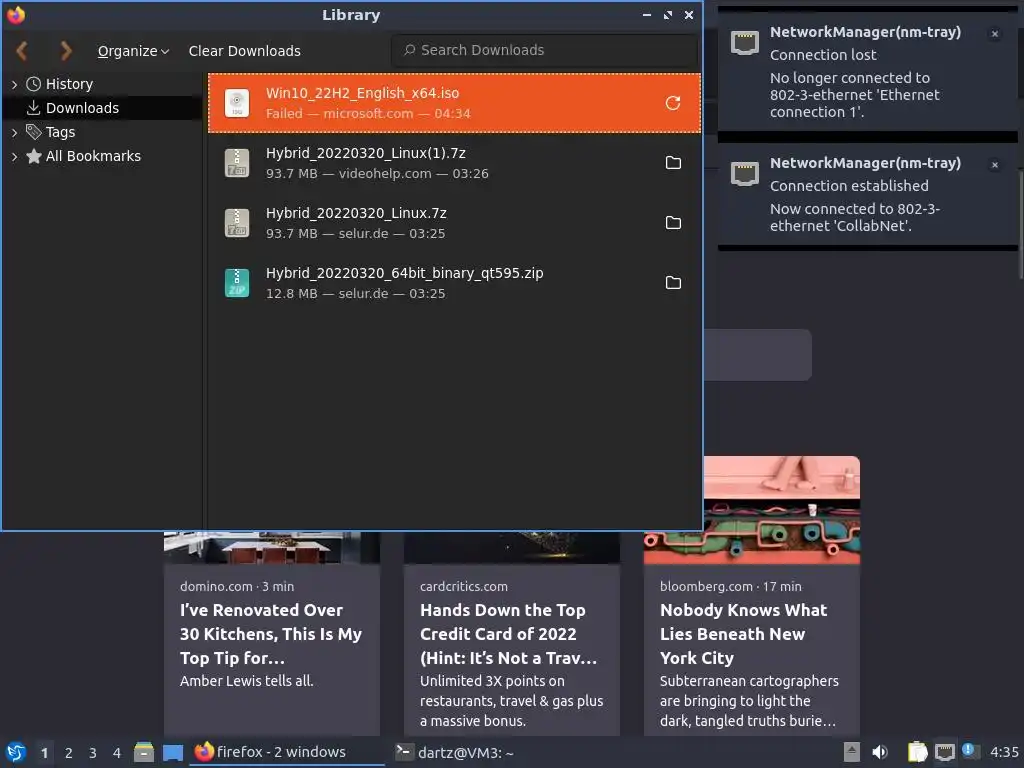The height and width of the screenshot is (768, 1024).
Task: Open containing folder for Hybrid_20220320_Linux.7z
Action: 673,223
